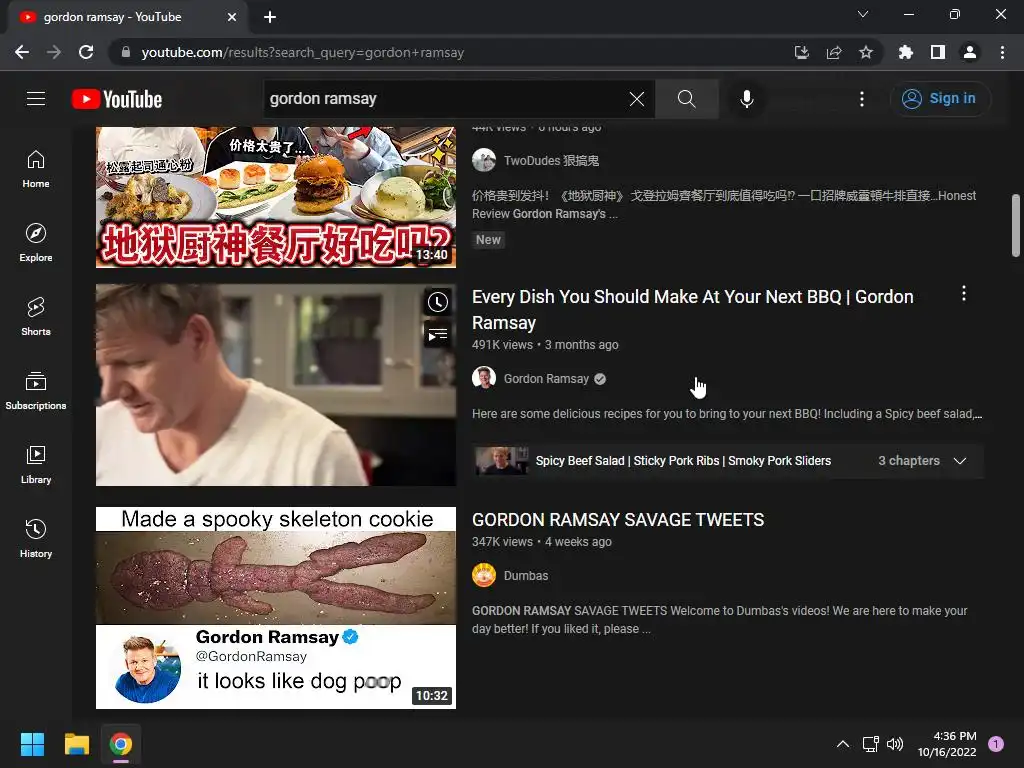The width and height of the screenshot is (1024, 768).
Task: Open Every Dish You Should Make BBQ title
Action: point(692,310)
